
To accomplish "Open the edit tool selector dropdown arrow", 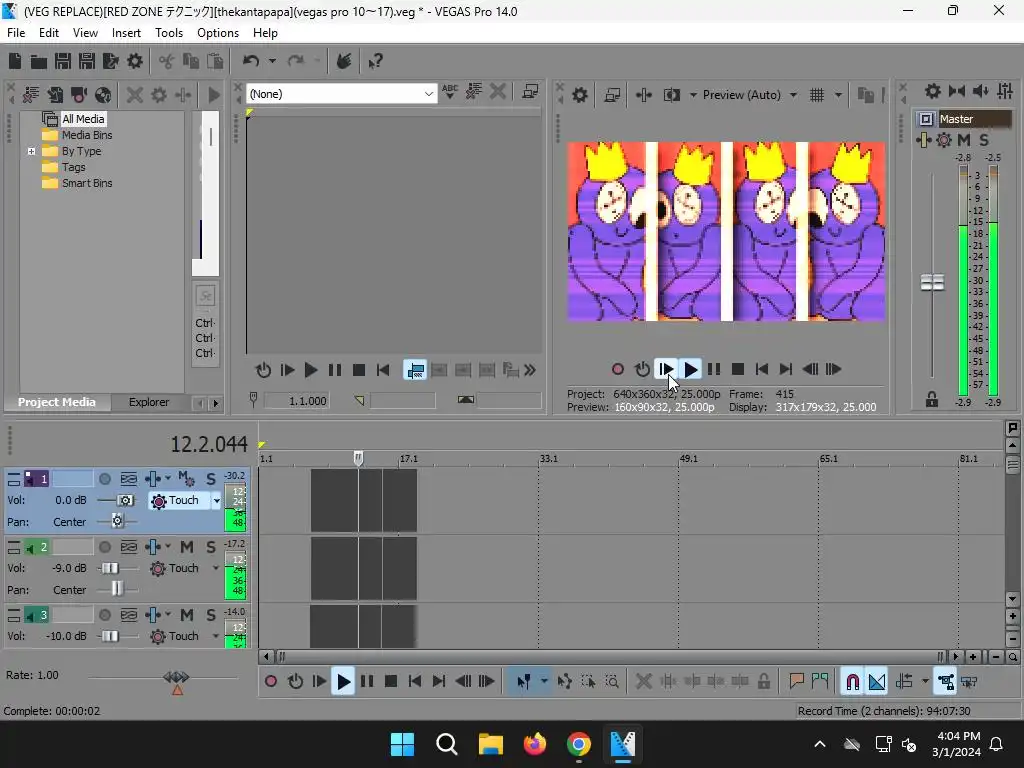I will (x=544, y=682).
